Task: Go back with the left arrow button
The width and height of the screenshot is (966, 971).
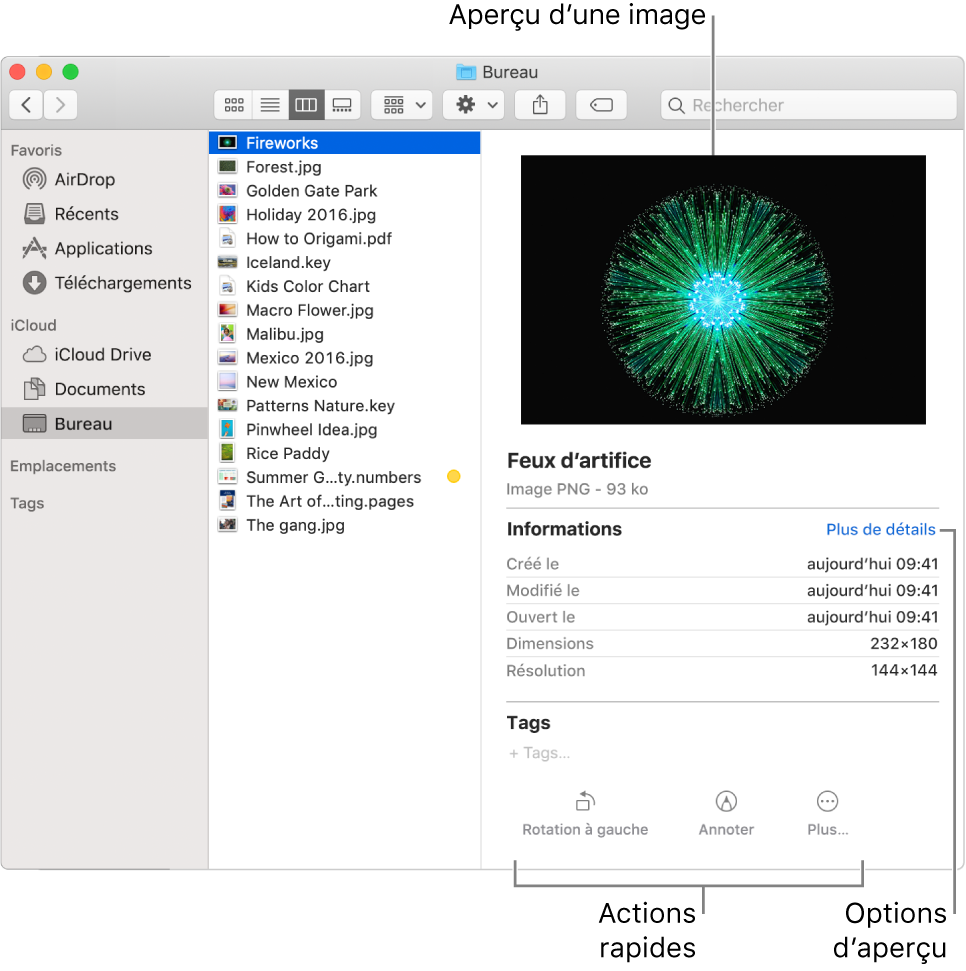Action: pos(26,105)
